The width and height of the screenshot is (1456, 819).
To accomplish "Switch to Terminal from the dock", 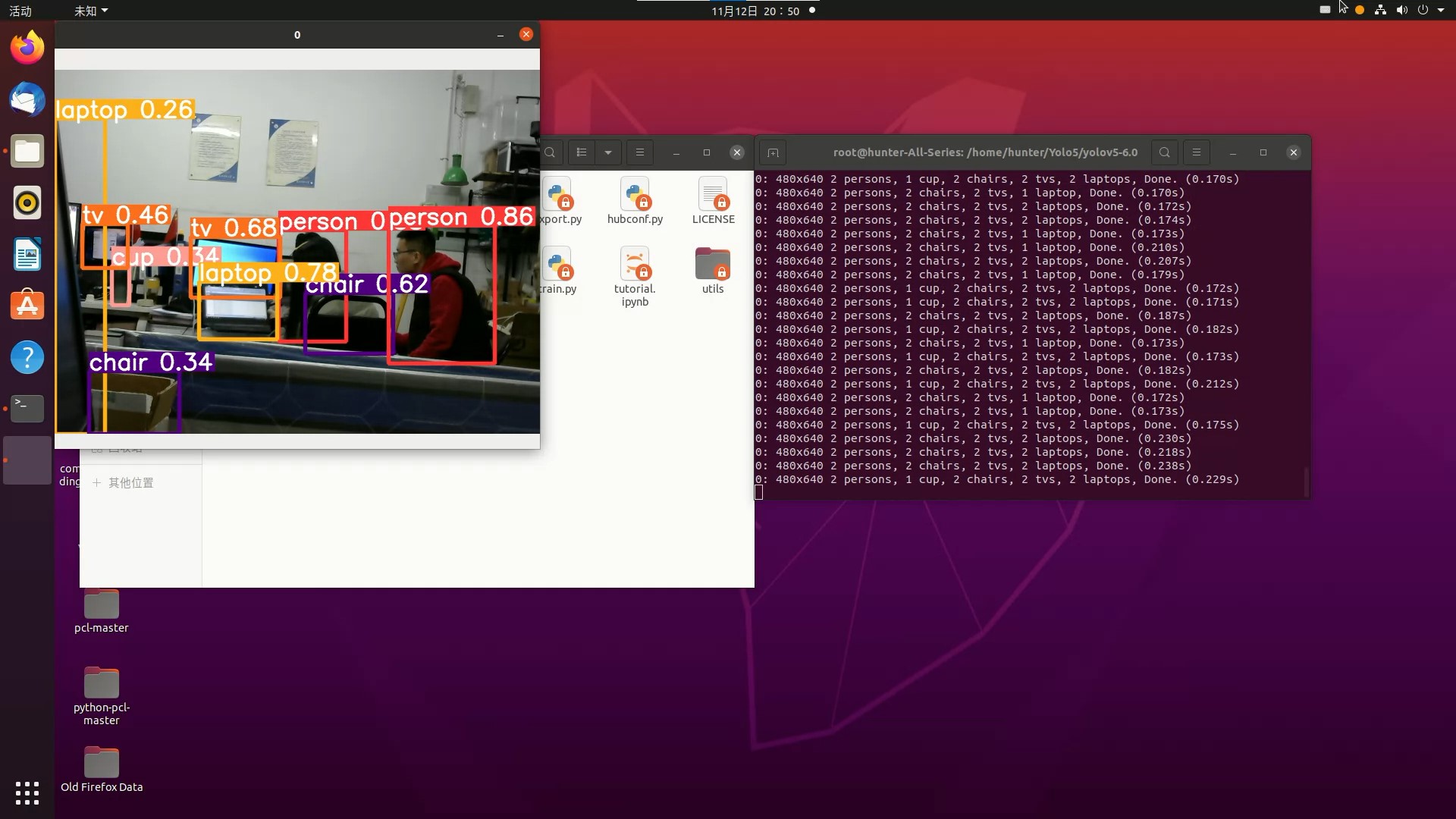I will pos(27,409).
